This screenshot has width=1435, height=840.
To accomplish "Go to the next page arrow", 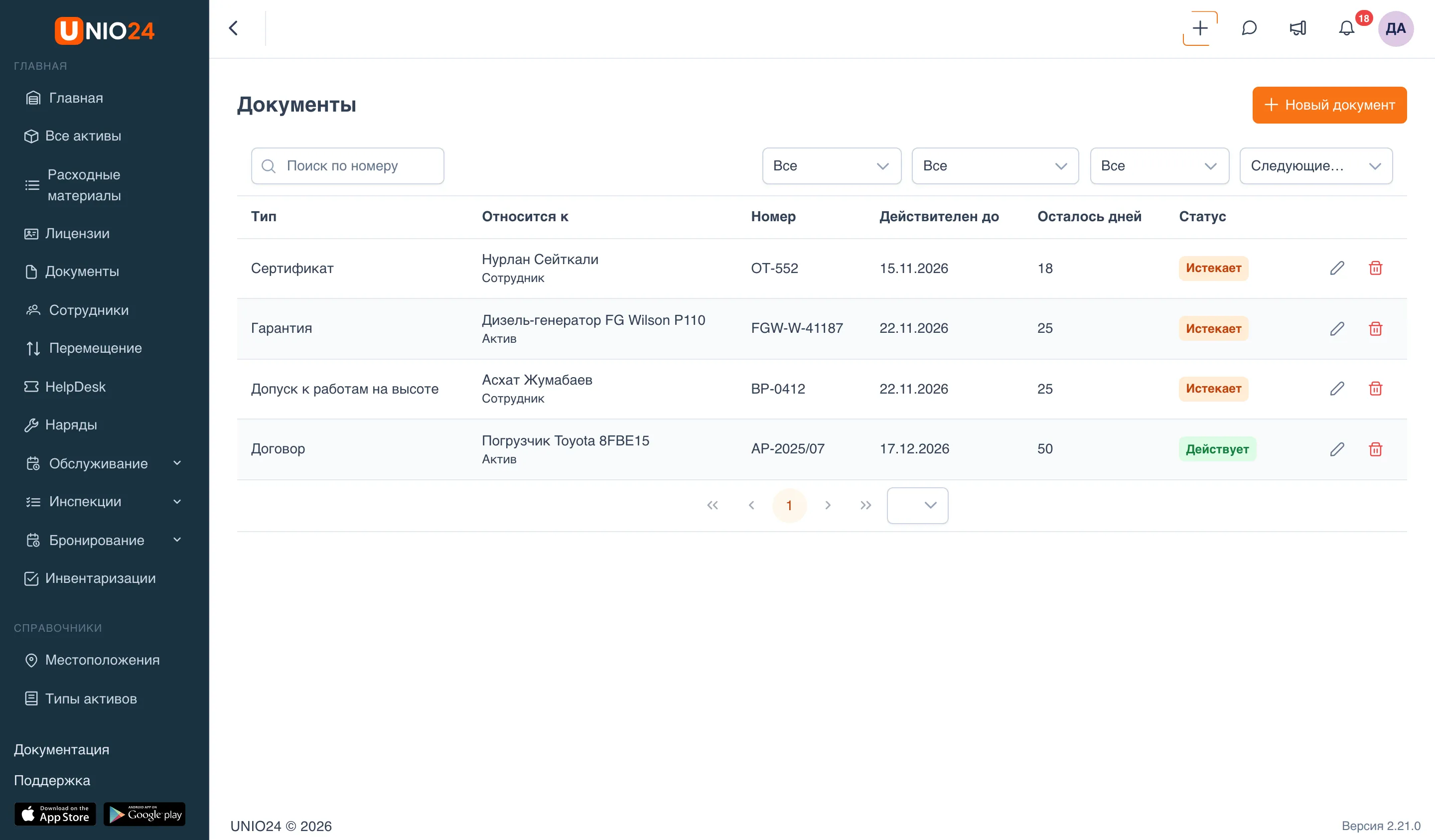I will click(828, 506).
